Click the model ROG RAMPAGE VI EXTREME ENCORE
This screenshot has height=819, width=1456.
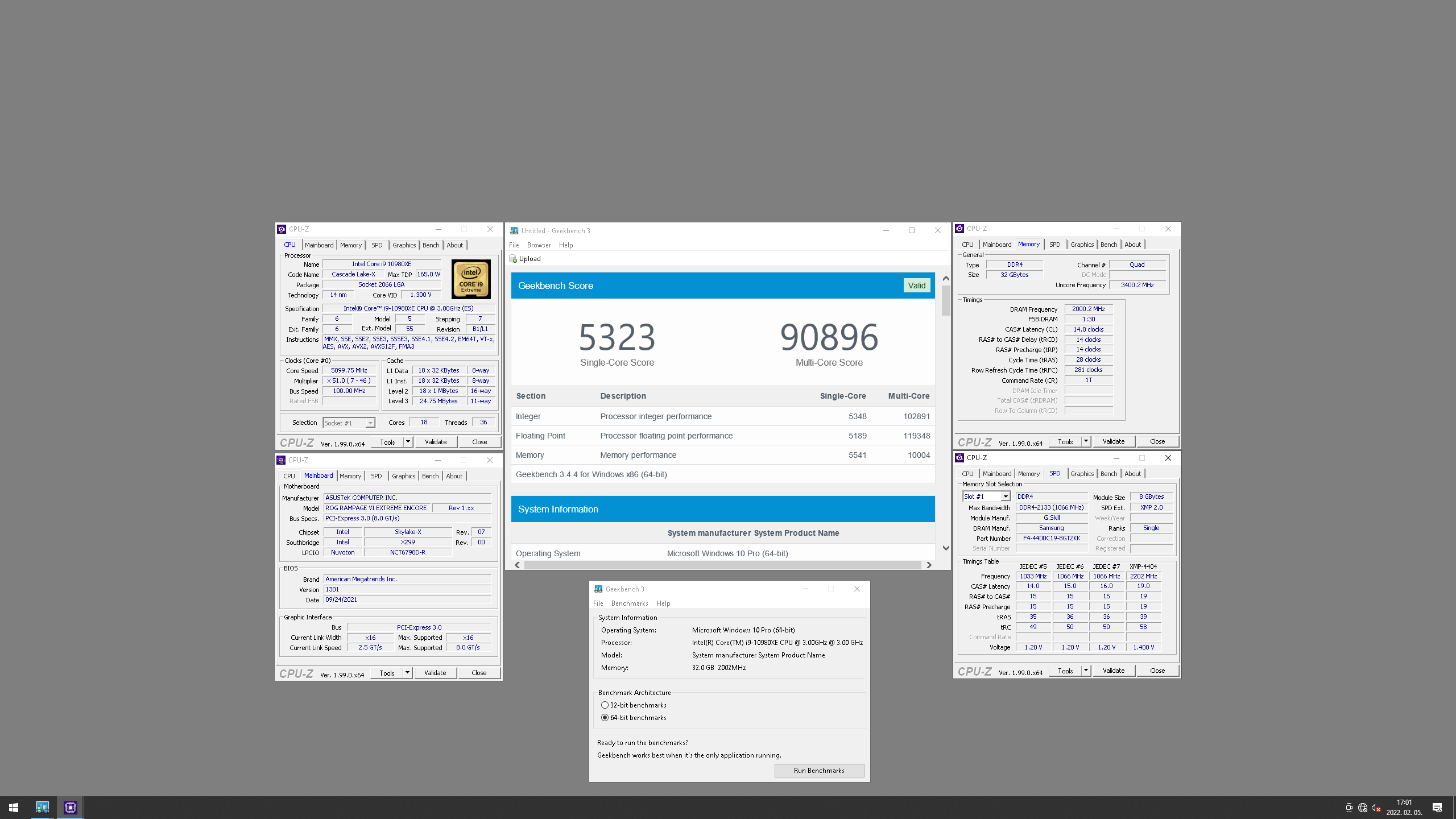tap(376, 508)
